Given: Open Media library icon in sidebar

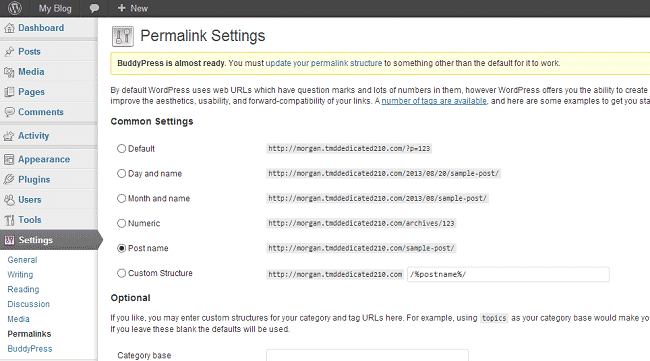Looking at the screenshot, I should [9, 72].
